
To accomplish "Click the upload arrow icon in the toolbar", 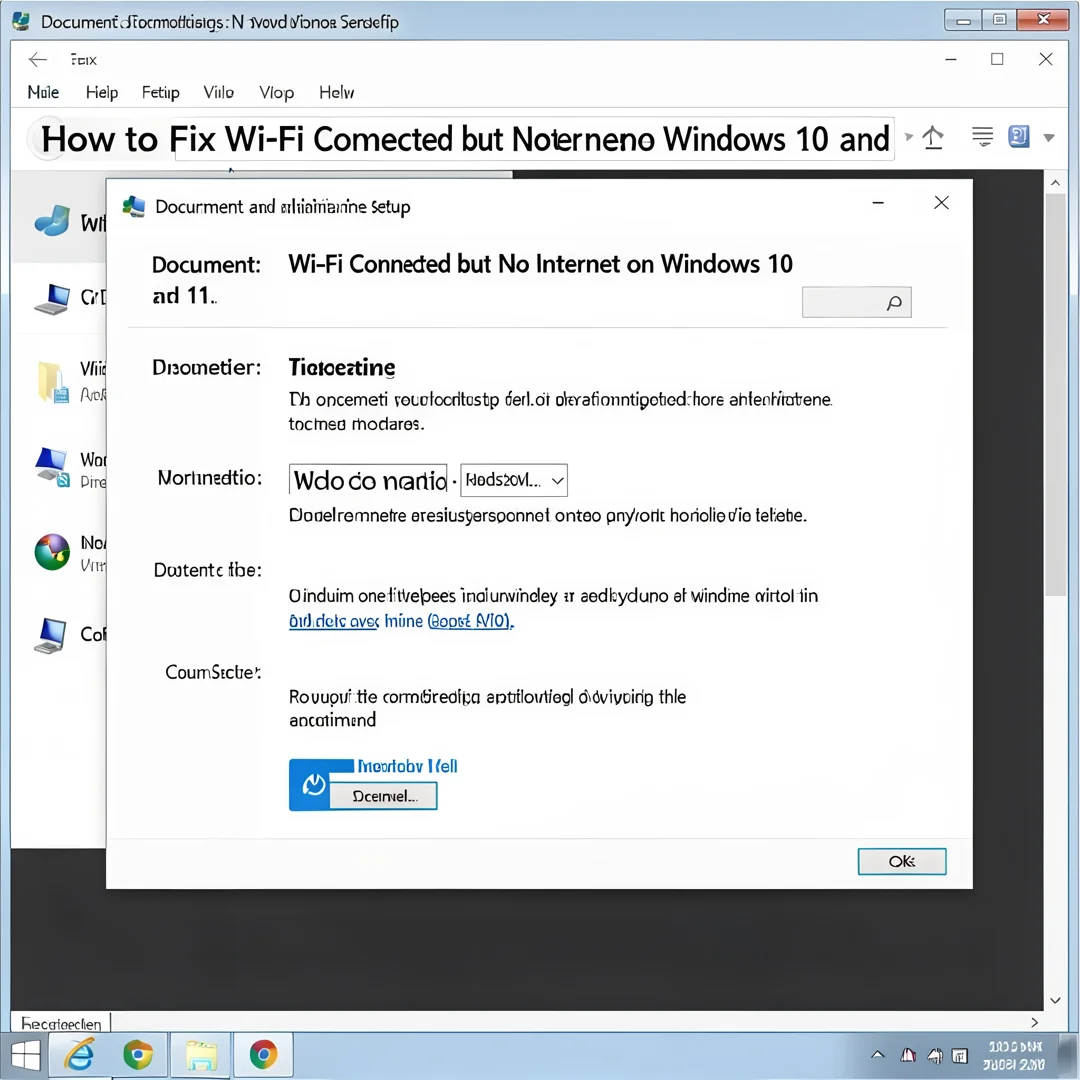I will tap(933, 137).
